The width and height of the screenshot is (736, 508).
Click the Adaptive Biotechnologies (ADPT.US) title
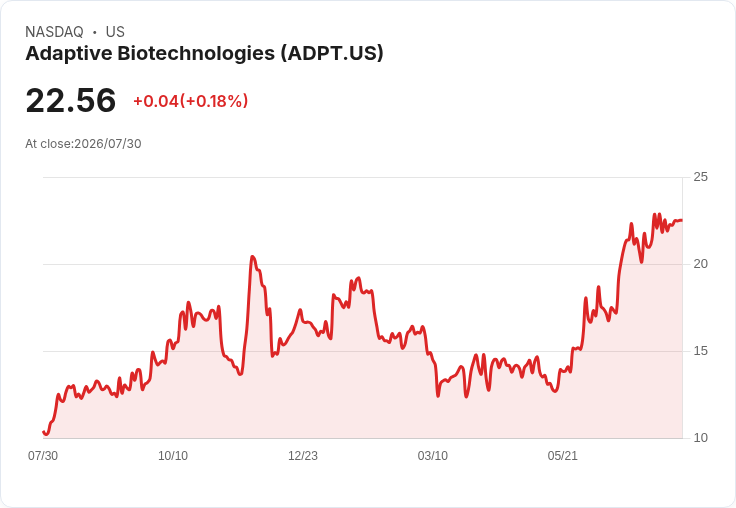(x=204, y=54)
